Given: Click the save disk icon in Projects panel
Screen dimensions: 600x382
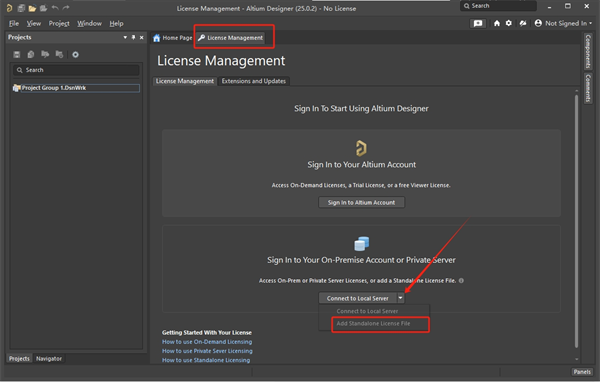Looking at the screenshot, I should pos(16,55).
